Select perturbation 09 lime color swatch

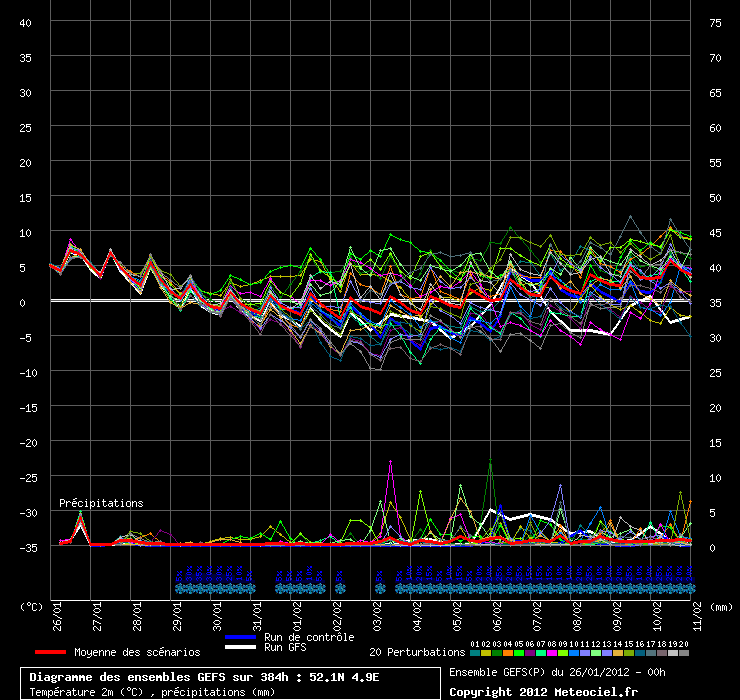coord(563,653)
